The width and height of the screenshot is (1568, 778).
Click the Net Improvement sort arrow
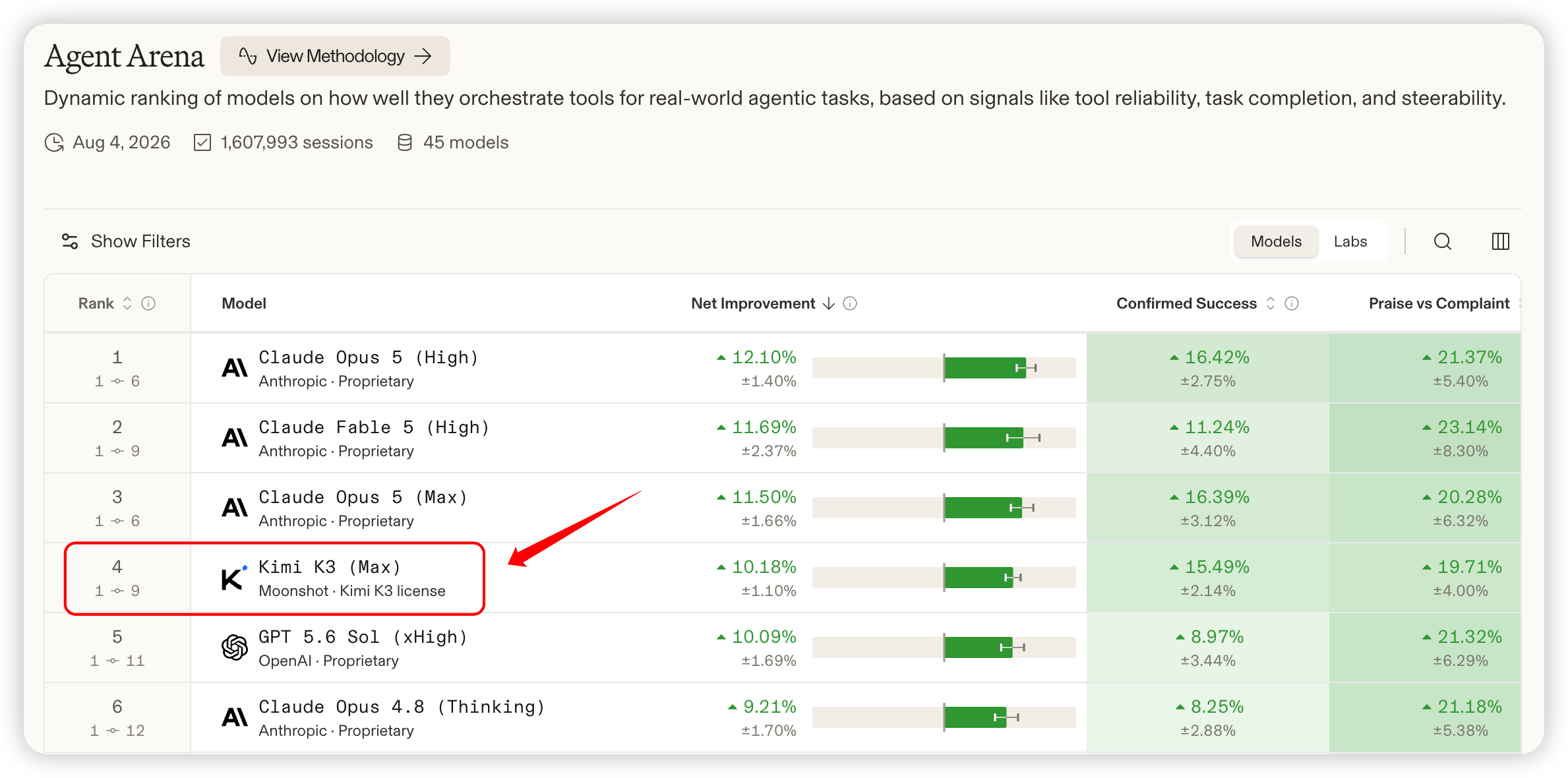(x=829, y=303)
